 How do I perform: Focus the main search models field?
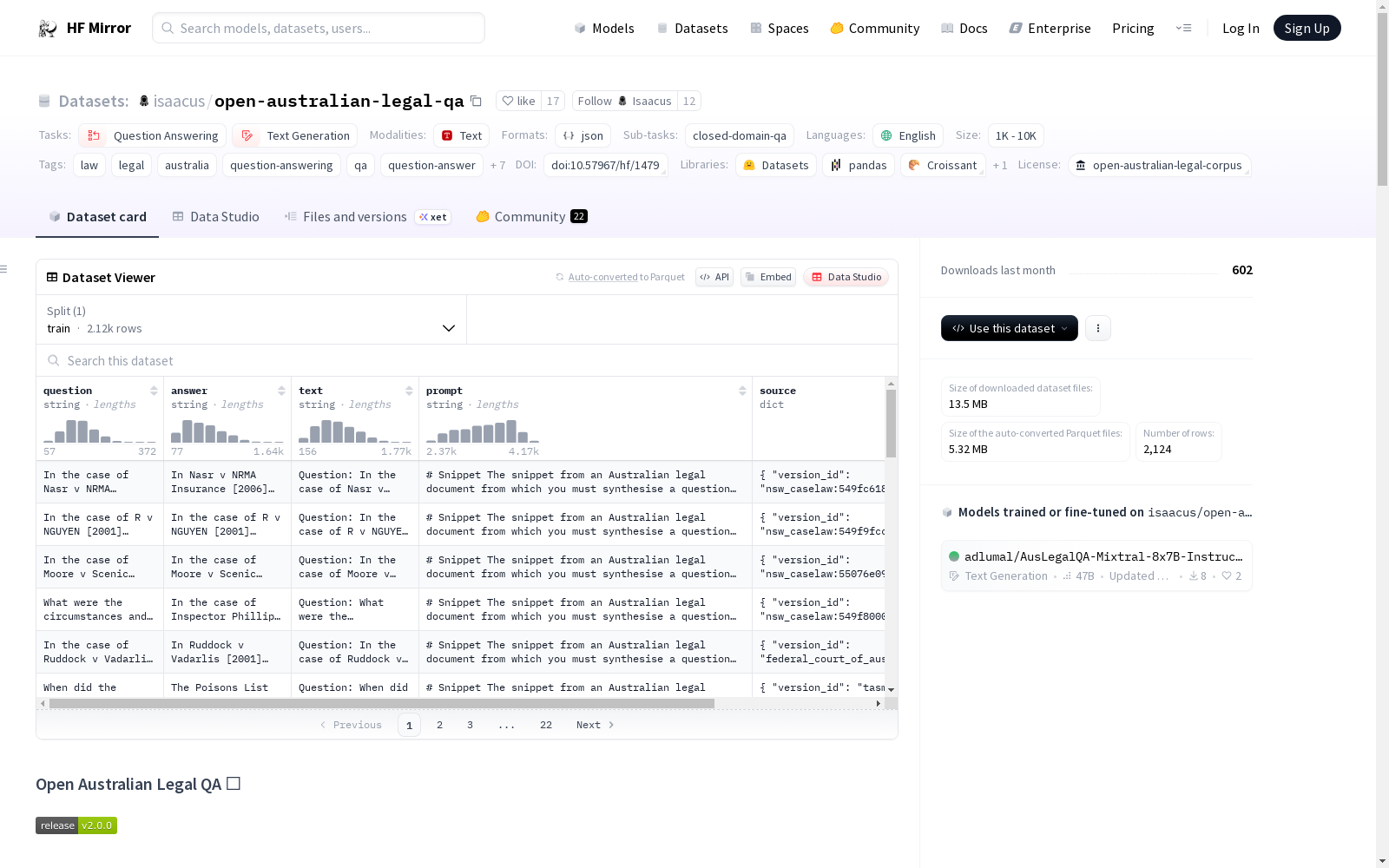(x=319, y=28)
